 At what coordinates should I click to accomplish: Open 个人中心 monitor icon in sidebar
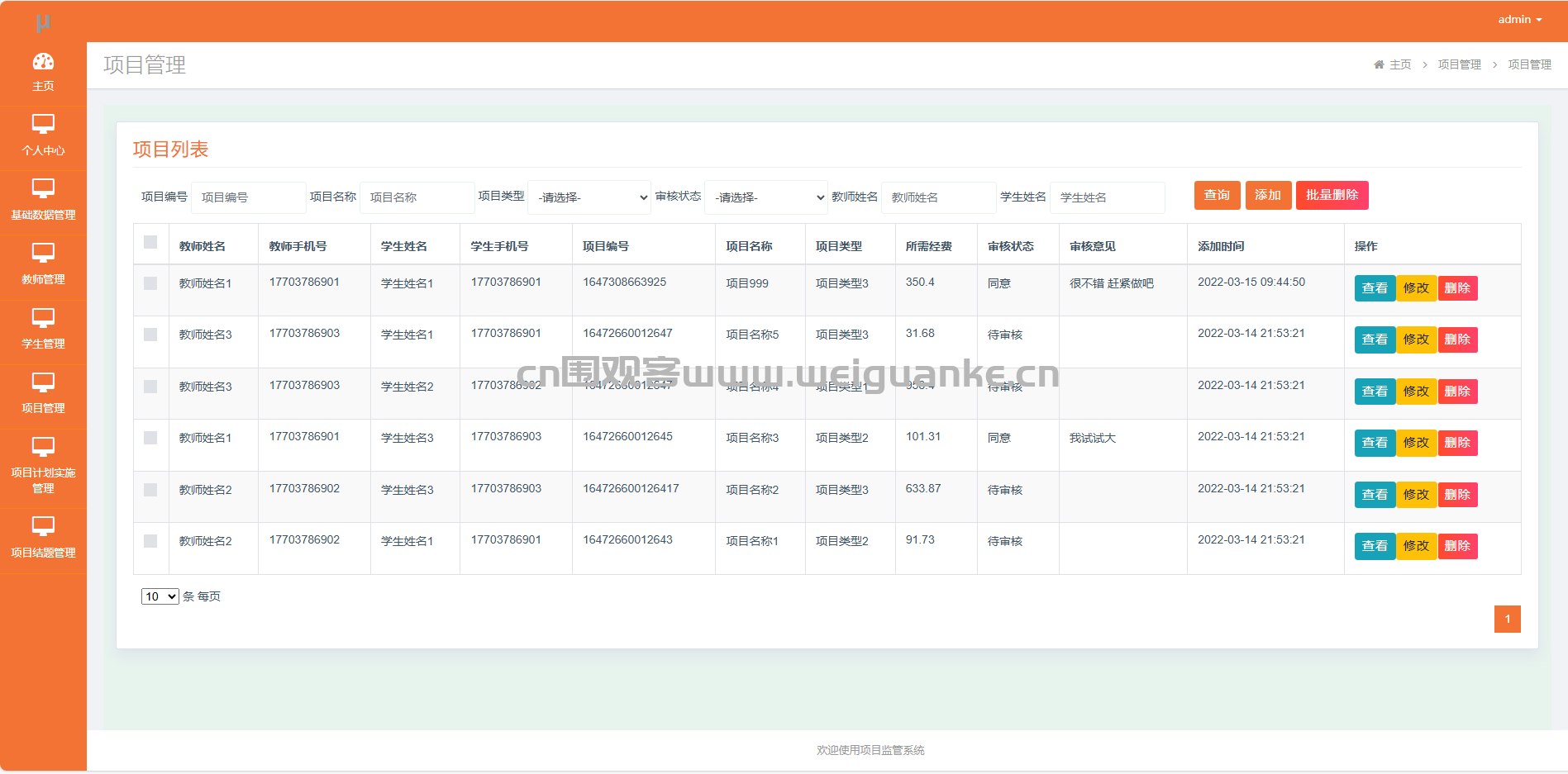pos(43,125)
